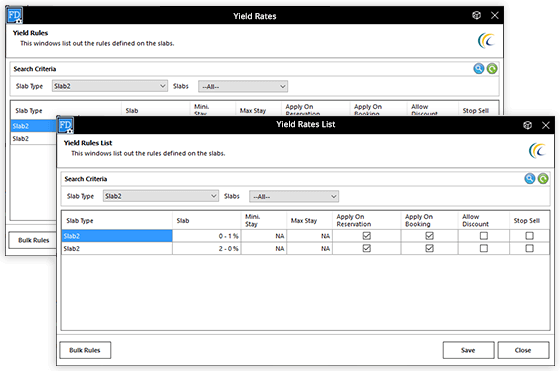Select the second Slab2 row in Yield Rates List

pyautogui.click(x=117, y=249)
